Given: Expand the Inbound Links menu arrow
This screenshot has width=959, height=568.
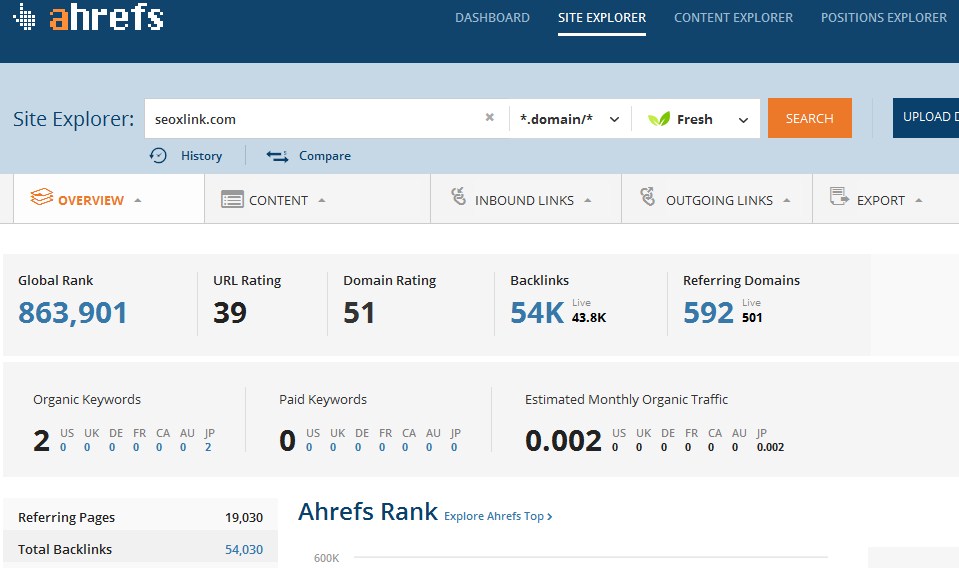Looking at the screenshot, I should coord(588,200).
